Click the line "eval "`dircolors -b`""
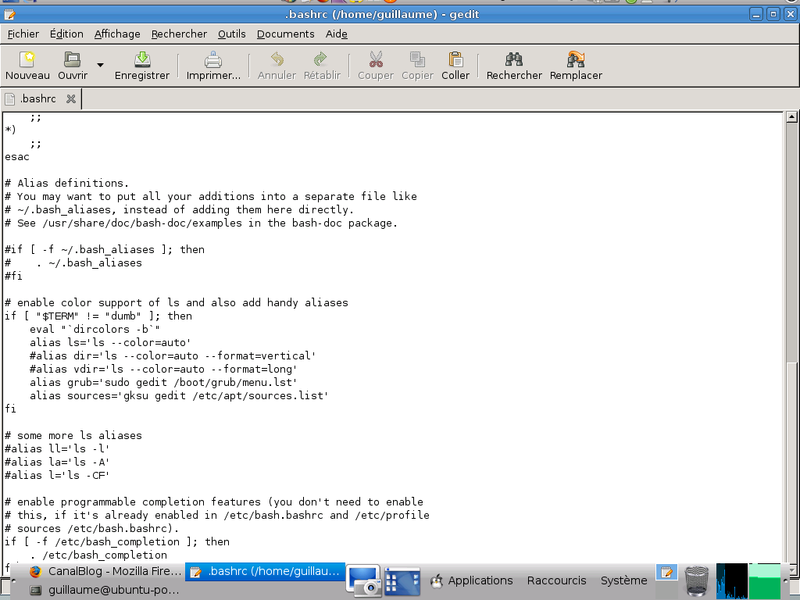Image resolution: width=800 pixels, height=600 pixels. click(94, 330)
